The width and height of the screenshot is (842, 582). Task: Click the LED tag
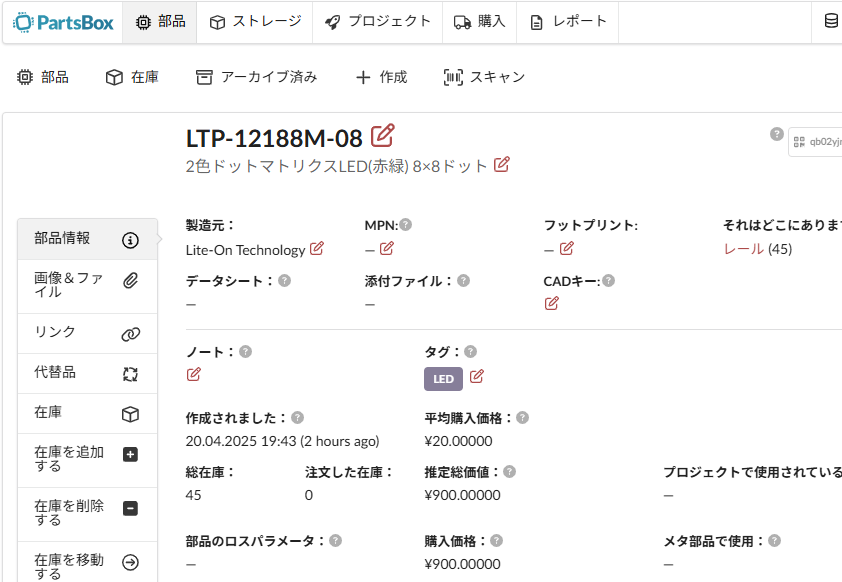[x=444, y=379]
